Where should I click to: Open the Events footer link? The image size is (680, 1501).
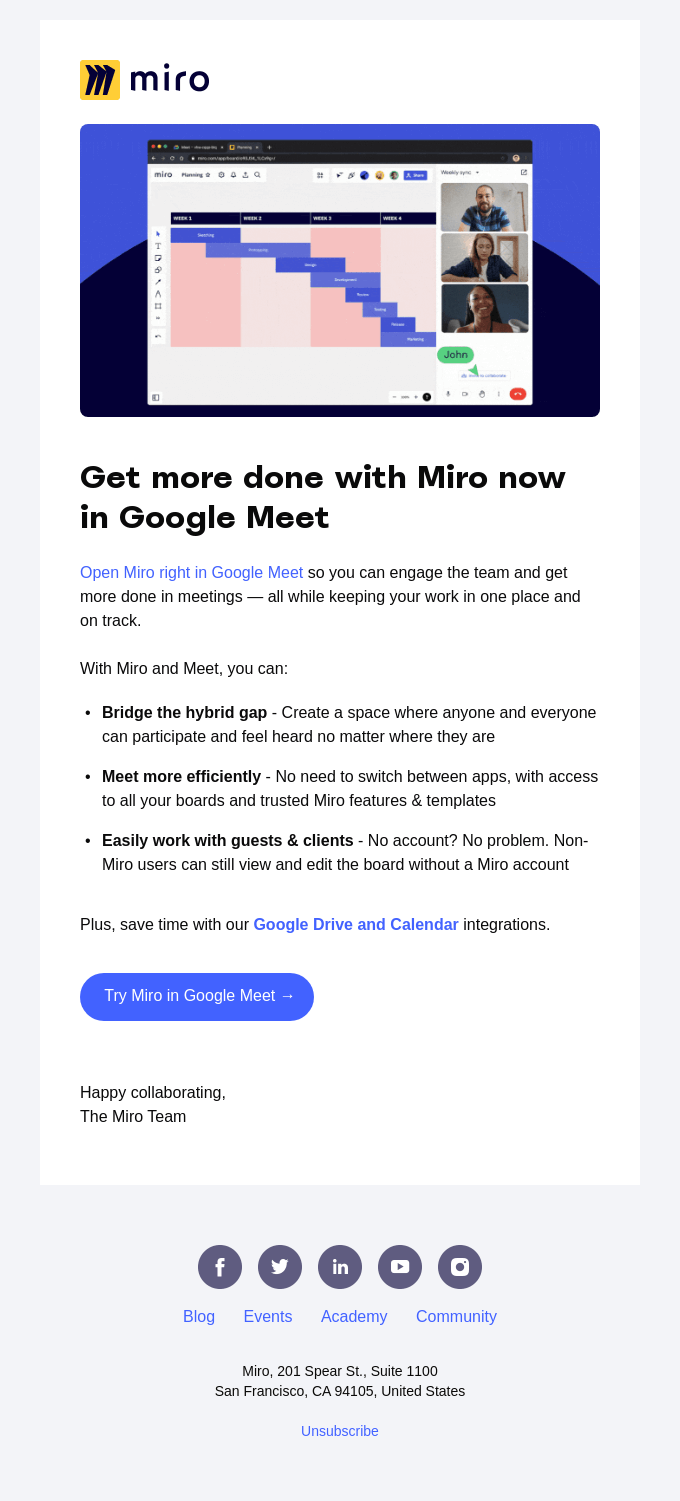tap(268, 1317)
